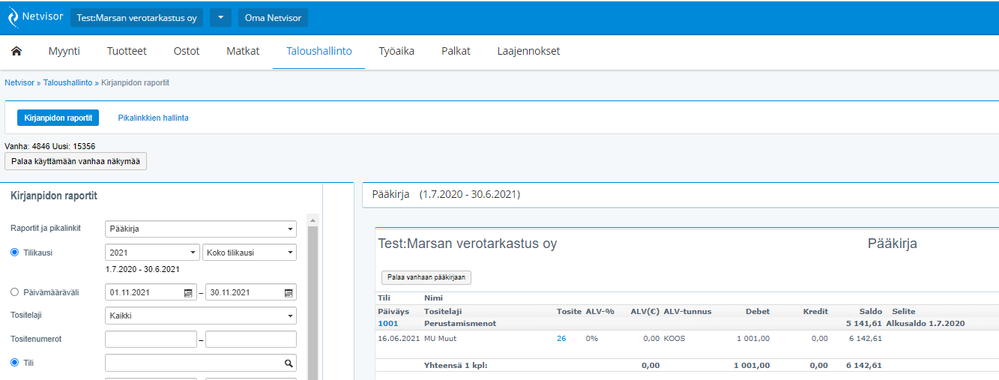Open account 1001 link

(x=387, y=323)
